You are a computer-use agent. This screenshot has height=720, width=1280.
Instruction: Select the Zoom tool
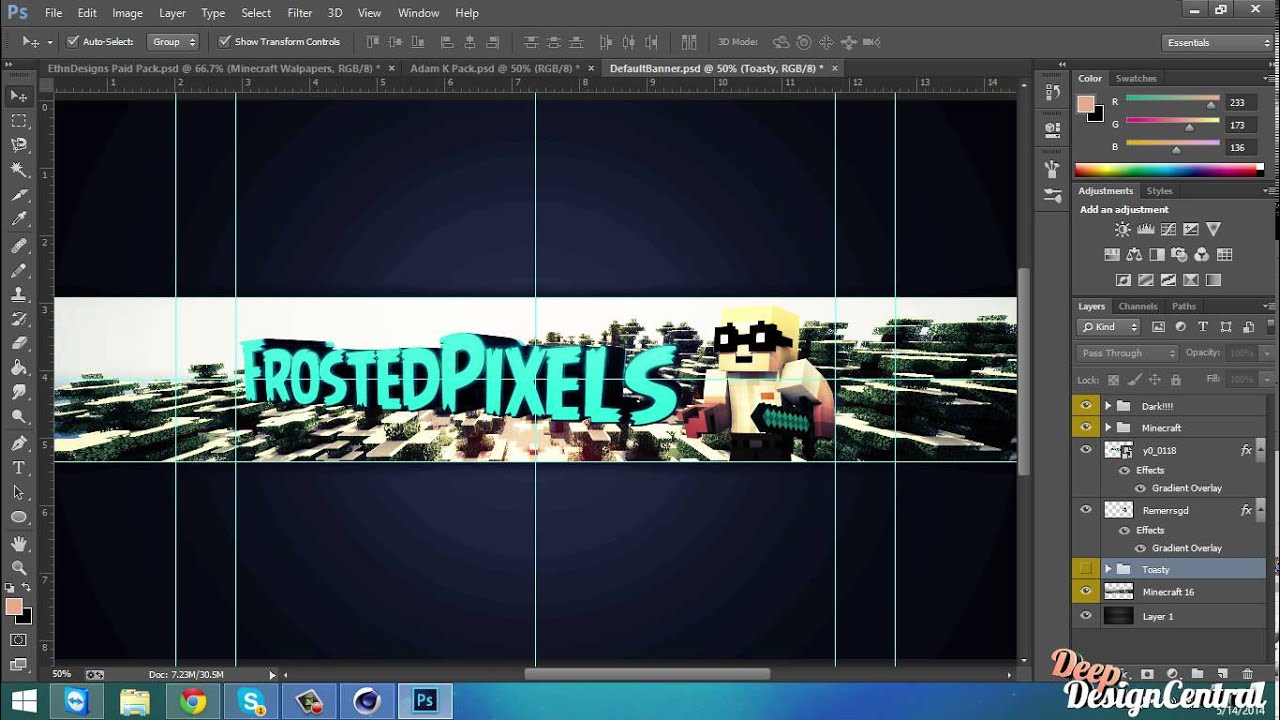pos(19,568)
